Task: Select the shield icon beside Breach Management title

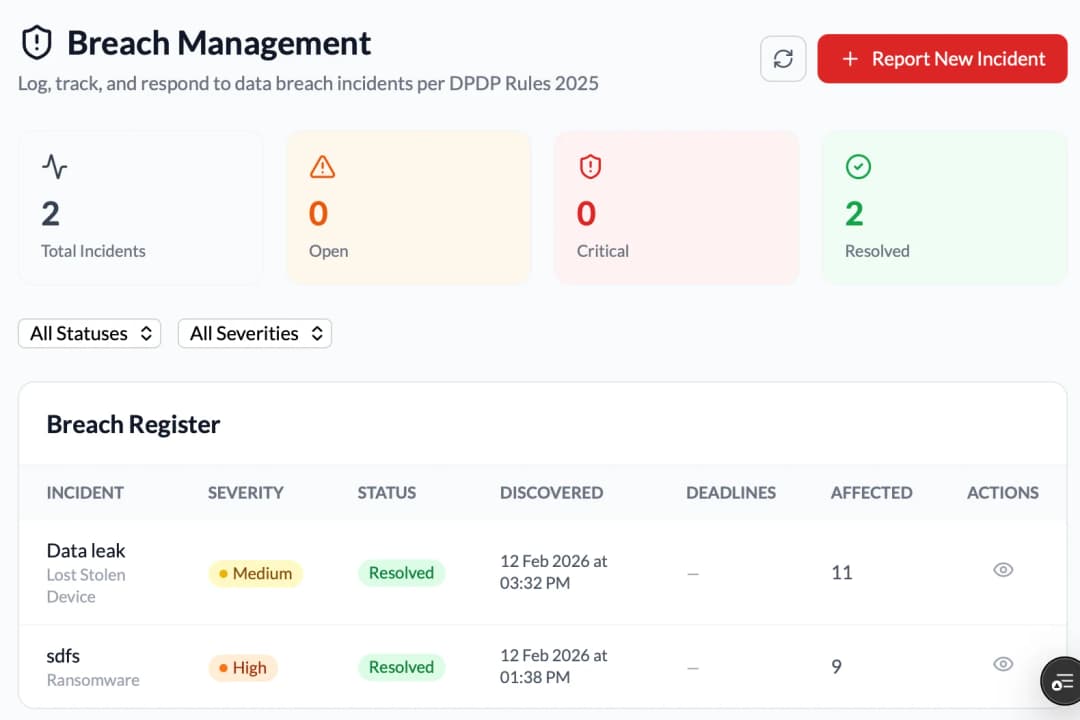Action: pyautogui.click(x=36, y=41)
